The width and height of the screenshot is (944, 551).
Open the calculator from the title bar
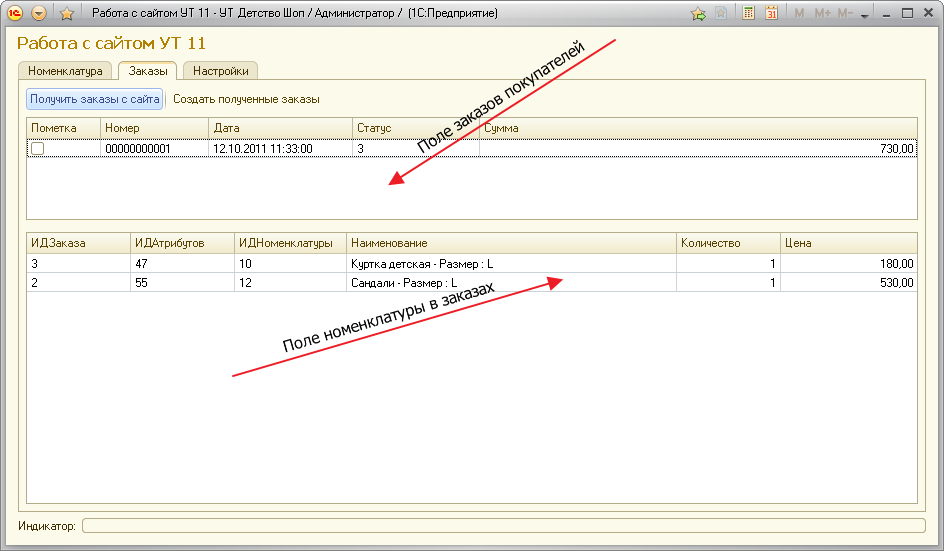pos(749,13)
